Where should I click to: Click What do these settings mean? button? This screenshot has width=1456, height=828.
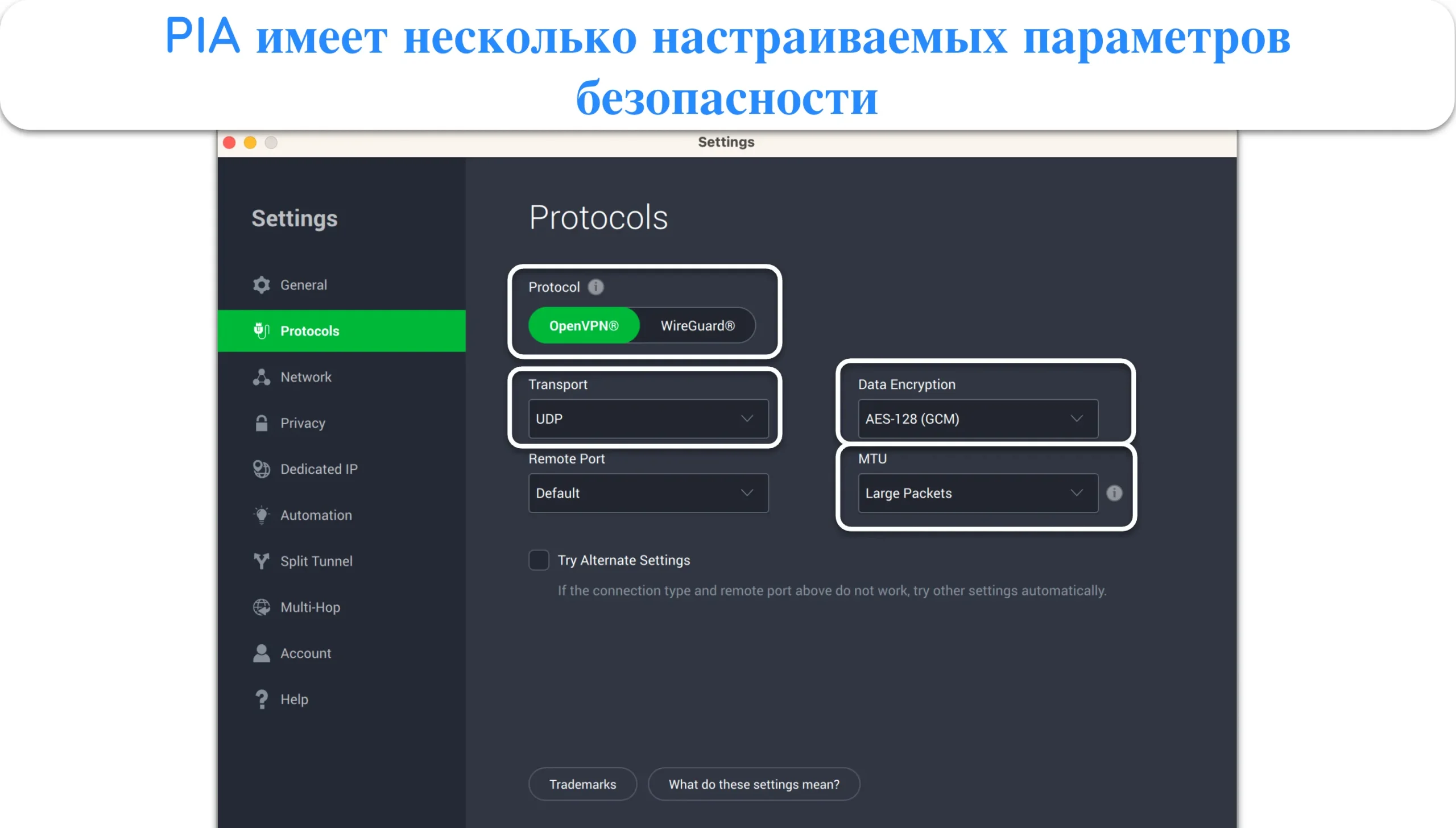tap(754, 784)
